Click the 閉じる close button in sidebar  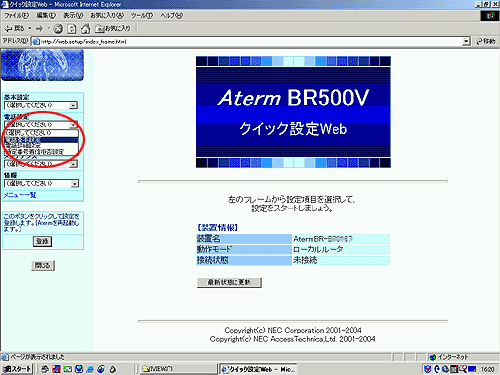point(43,265)
